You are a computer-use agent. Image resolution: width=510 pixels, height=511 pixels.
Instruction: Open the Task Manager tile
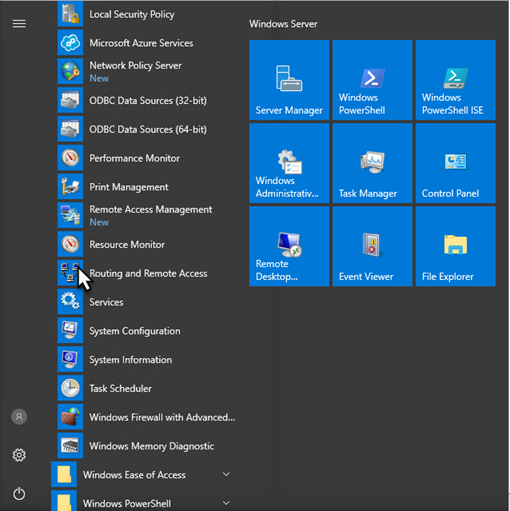pyautogui.click(x=372, y=163)
